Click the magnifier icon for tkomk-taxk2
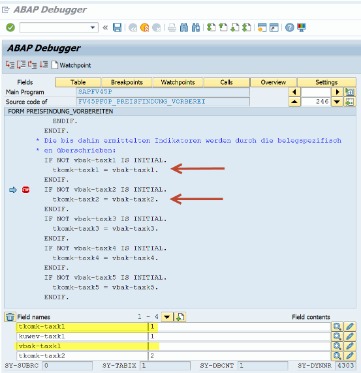 coord(337,356)
